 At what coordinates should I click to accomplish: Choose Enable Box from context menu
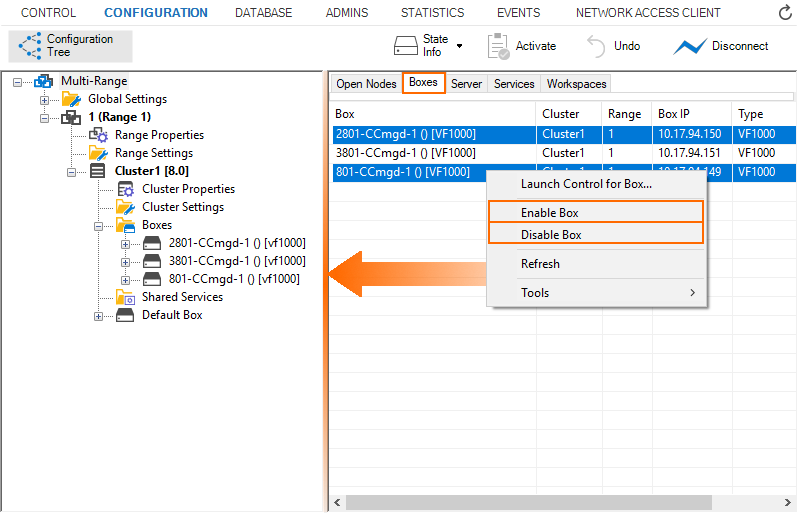pyautogui.click(x=596, y=213)
